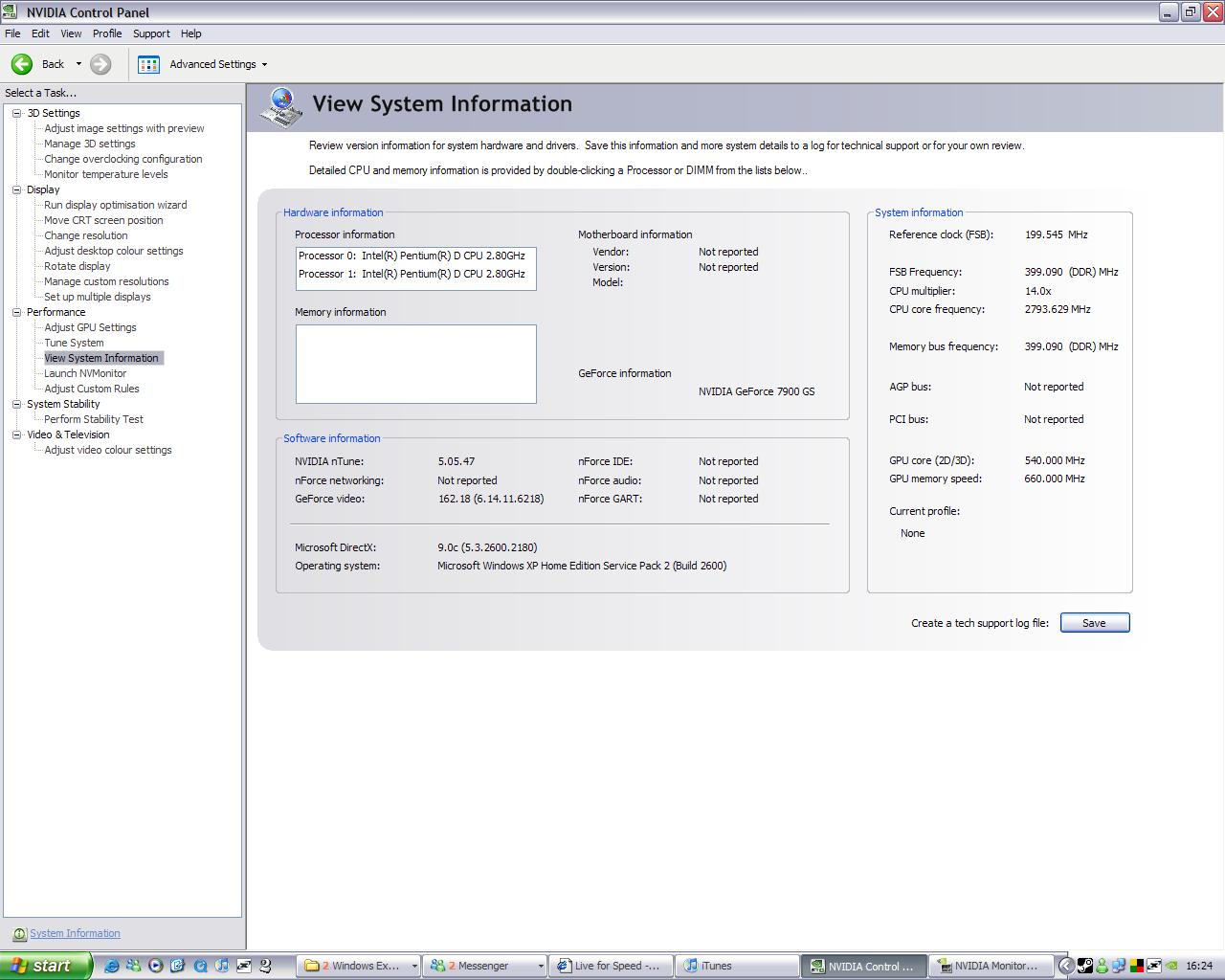Collapse the Video & Television tree node

pyautogui.click(x=16, y=434)
